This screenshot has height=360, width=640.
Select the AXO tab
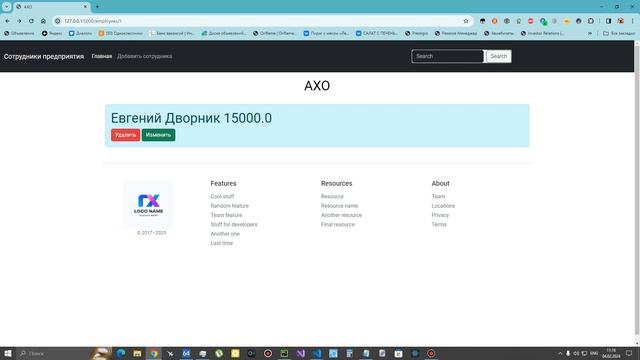pyautogui.click(x=51, y=7)
